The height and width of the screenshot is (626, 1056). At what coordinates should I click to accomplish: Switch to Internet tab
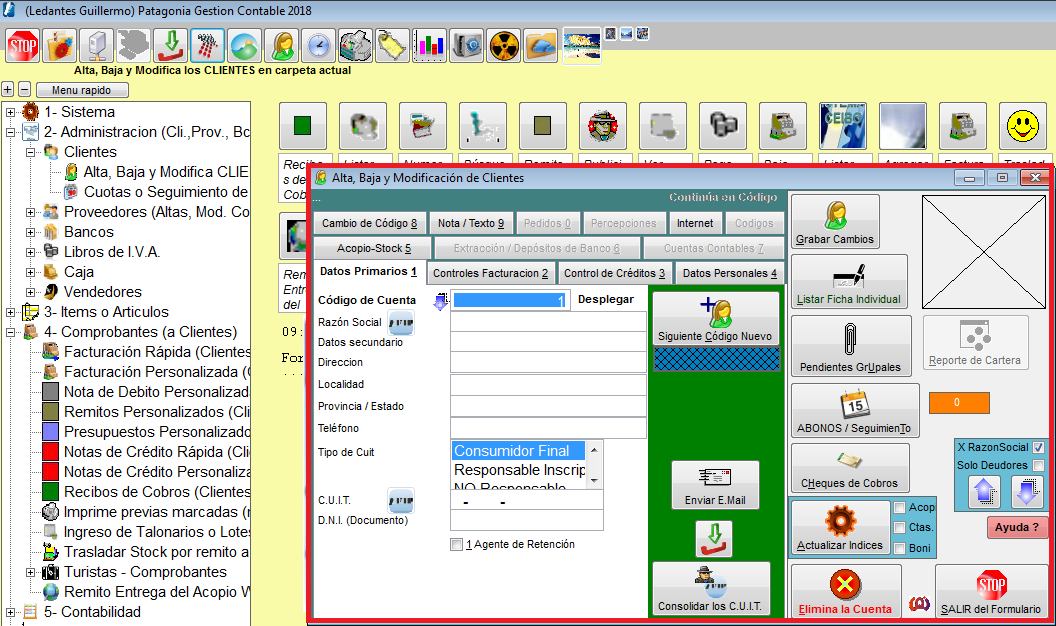[695, 223]
